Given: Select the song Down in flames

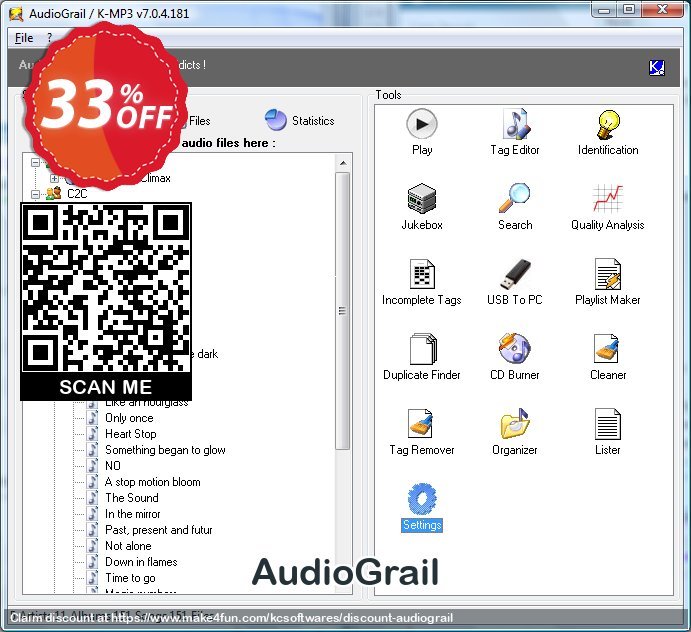Looking at the screenshot, I should [141, 562].
